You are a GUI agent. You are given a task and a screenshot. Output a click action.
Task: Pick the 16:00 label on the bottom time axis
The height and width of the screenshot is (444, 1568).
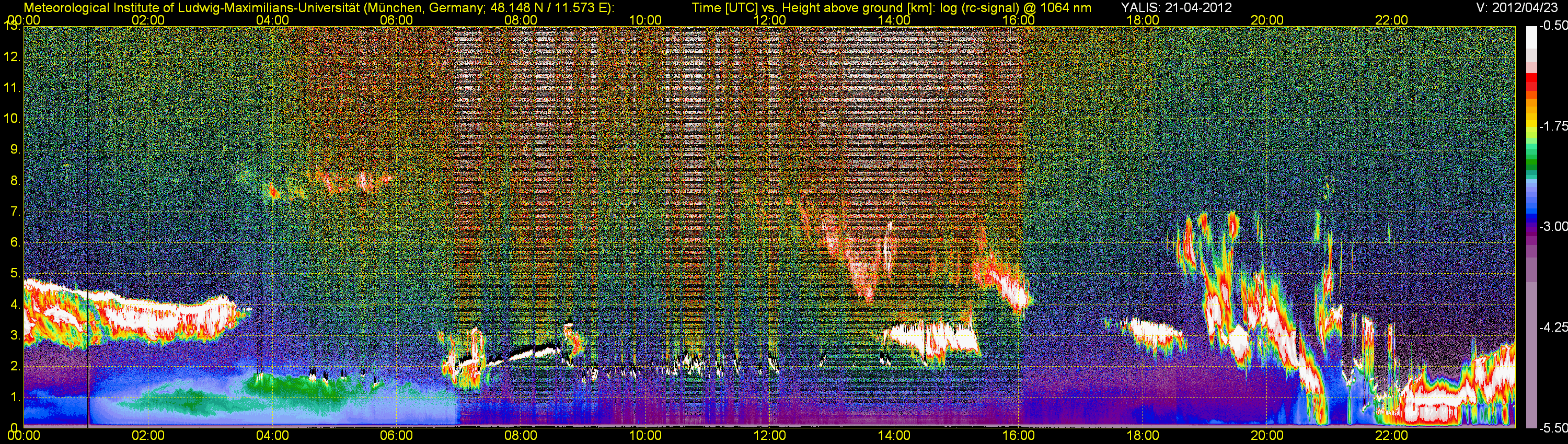(1018, 436)
